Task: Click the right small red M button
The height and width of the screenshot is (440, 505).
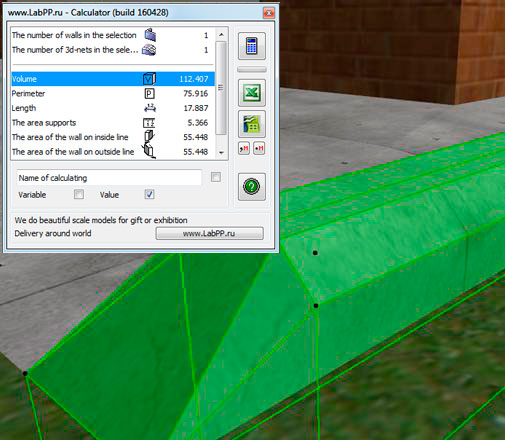Action: pyautogui.click(x=259, y=148)
